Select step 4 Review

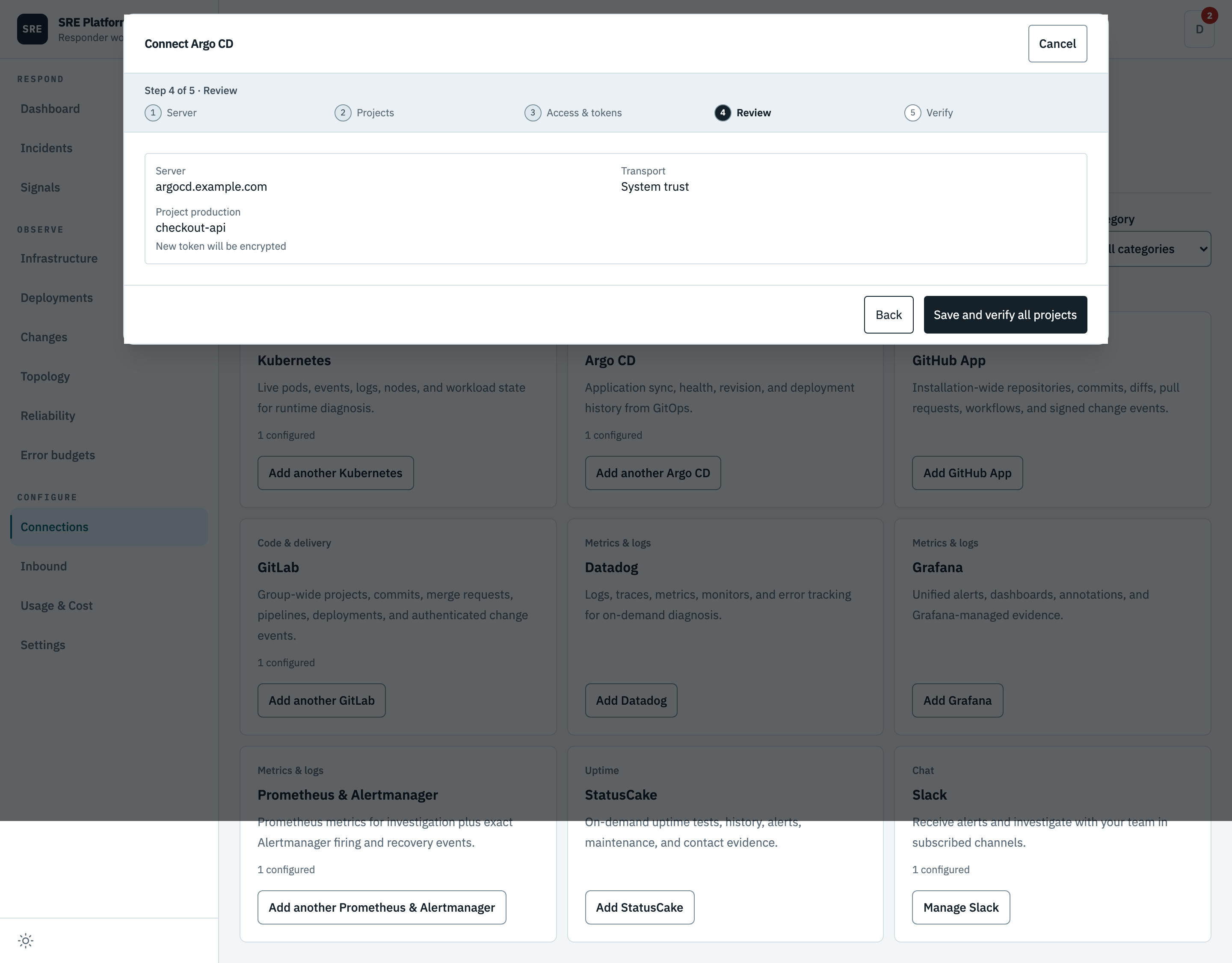[742, 113]
